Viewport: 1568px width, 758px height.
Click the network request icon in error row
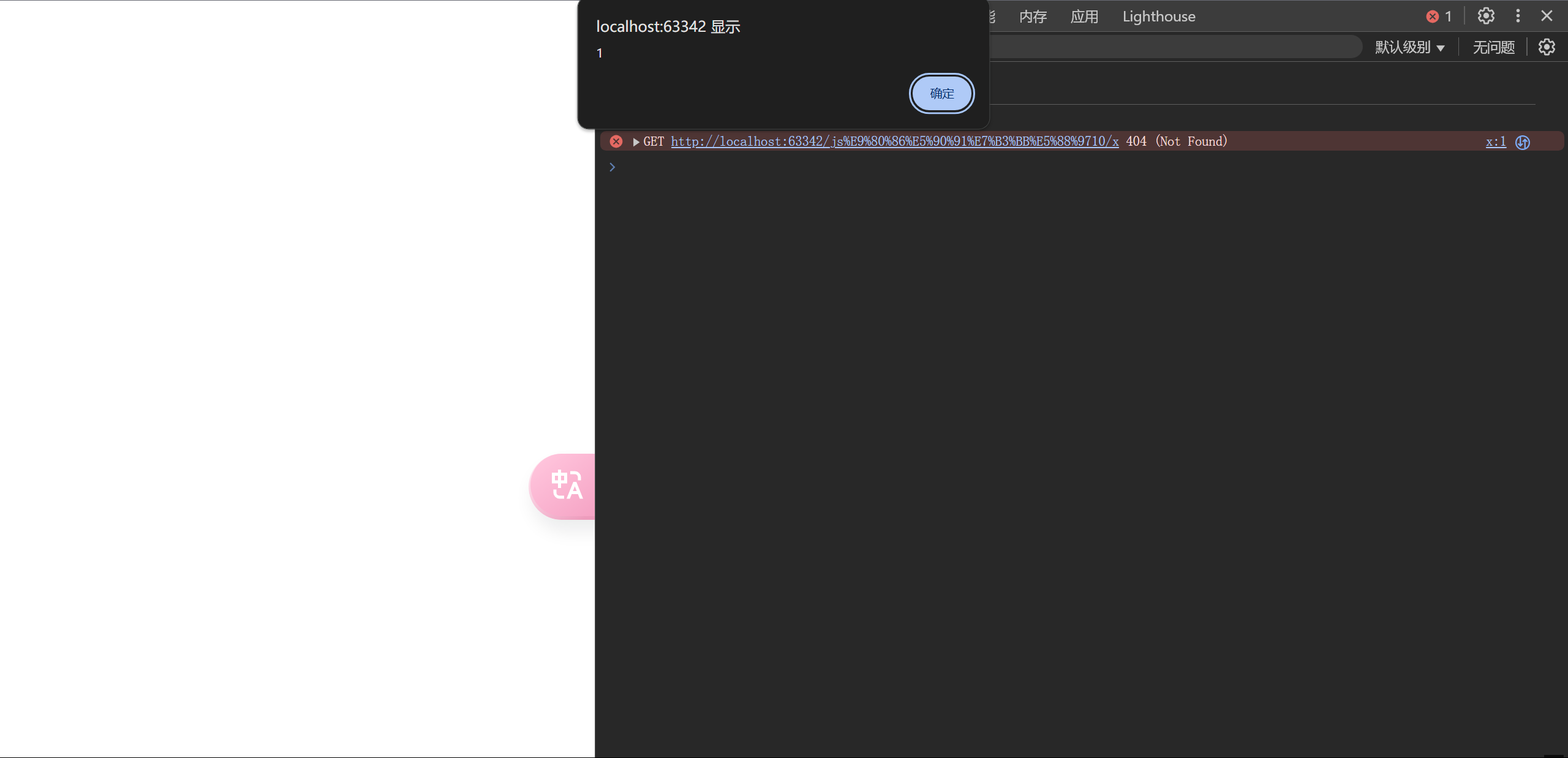[x=1523, y=142]
